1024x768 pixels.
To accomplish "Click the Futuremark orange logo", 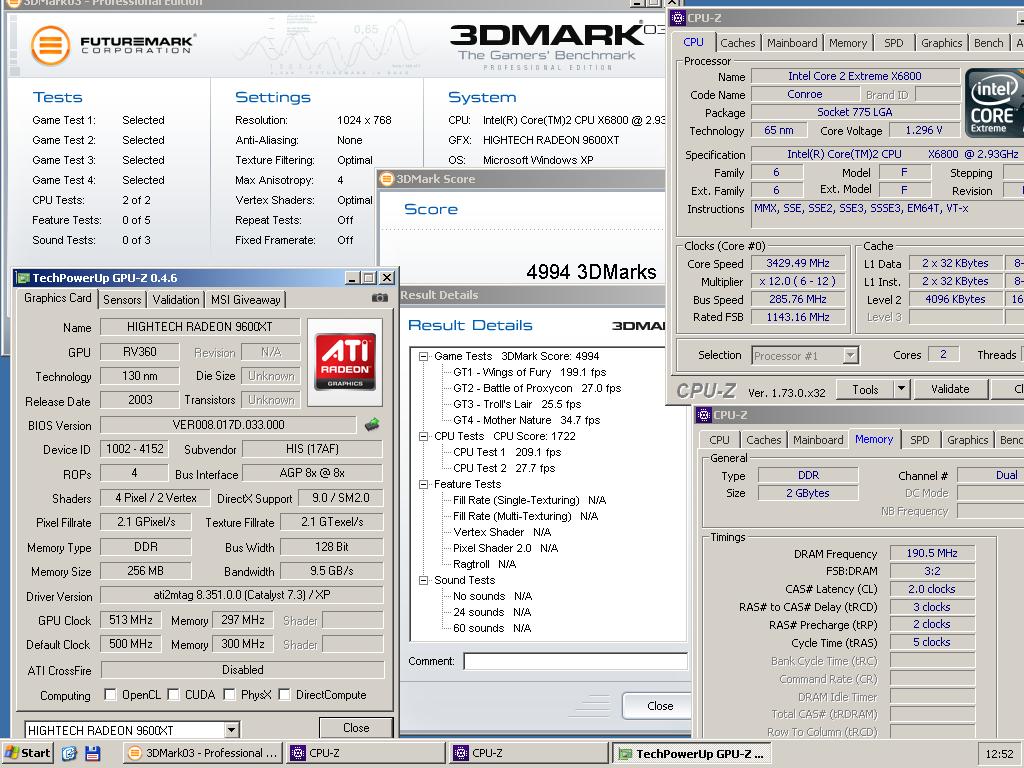I will coord(50,46).
